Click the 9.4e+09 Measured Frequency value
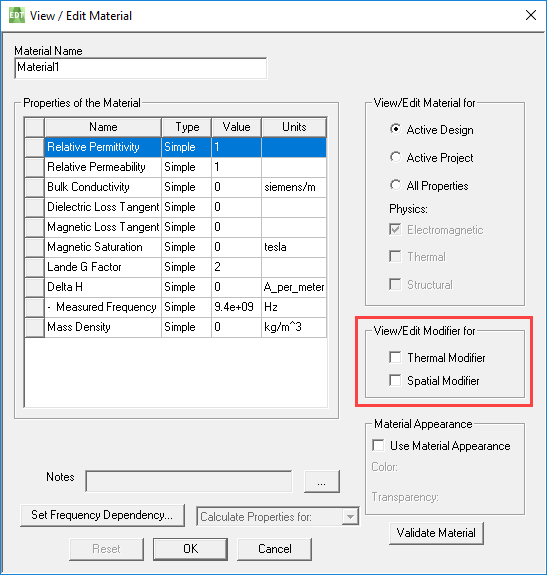The image size is (547, 575). click(236, 307)
